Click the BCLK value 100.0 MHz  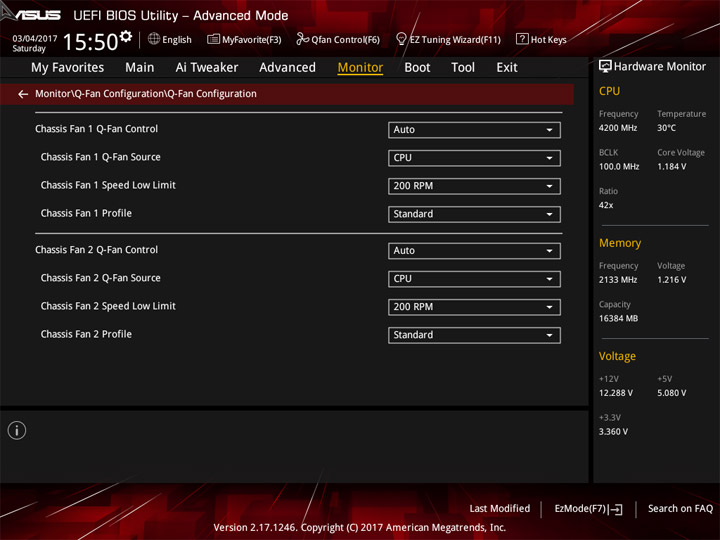pos(619,167)
